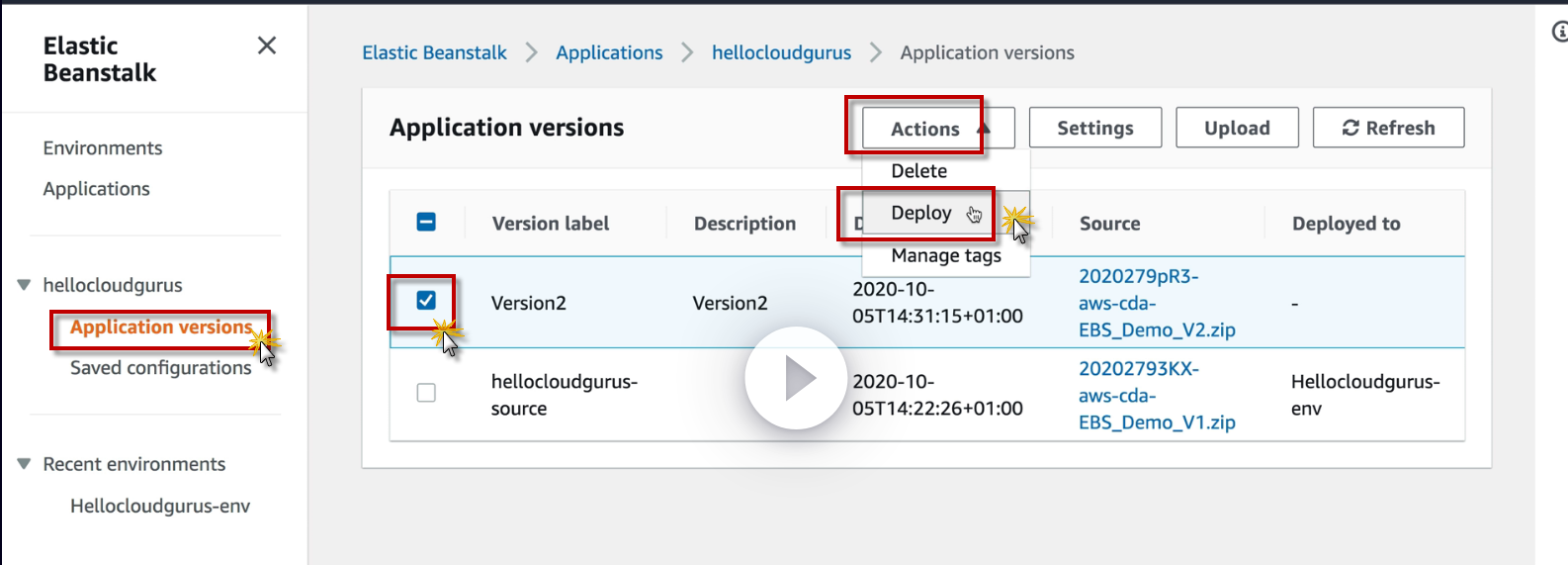The height and width of the screenshot is (565, 1568).
Task: Click the breadcrumb chevron after hellocloudgurus
Action: tap(876, 52)
